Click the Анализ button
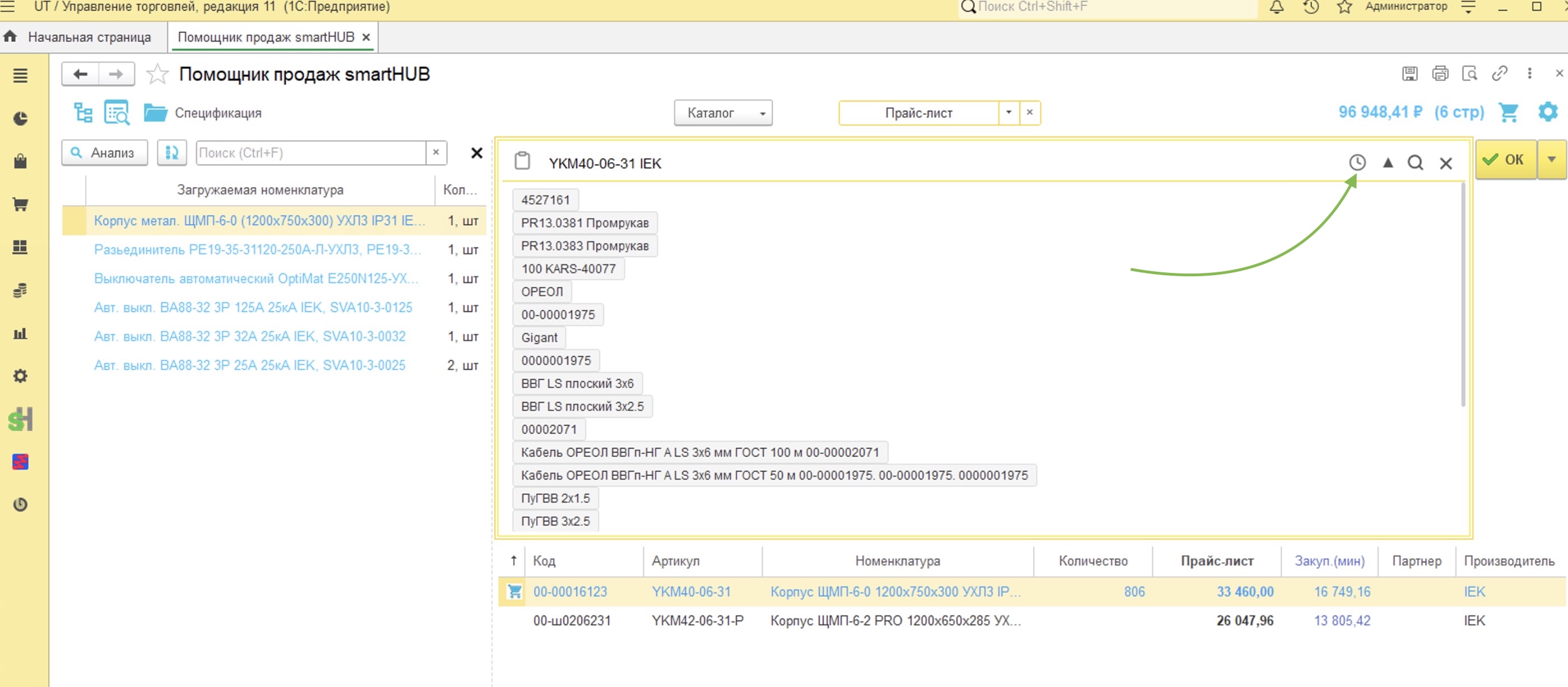The image size is (1568, 687). click(105, 152)
